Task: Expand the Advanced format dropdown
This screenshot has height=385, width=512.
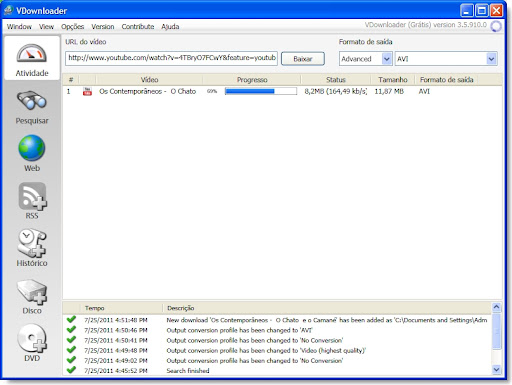Action: tap(386, 59)
